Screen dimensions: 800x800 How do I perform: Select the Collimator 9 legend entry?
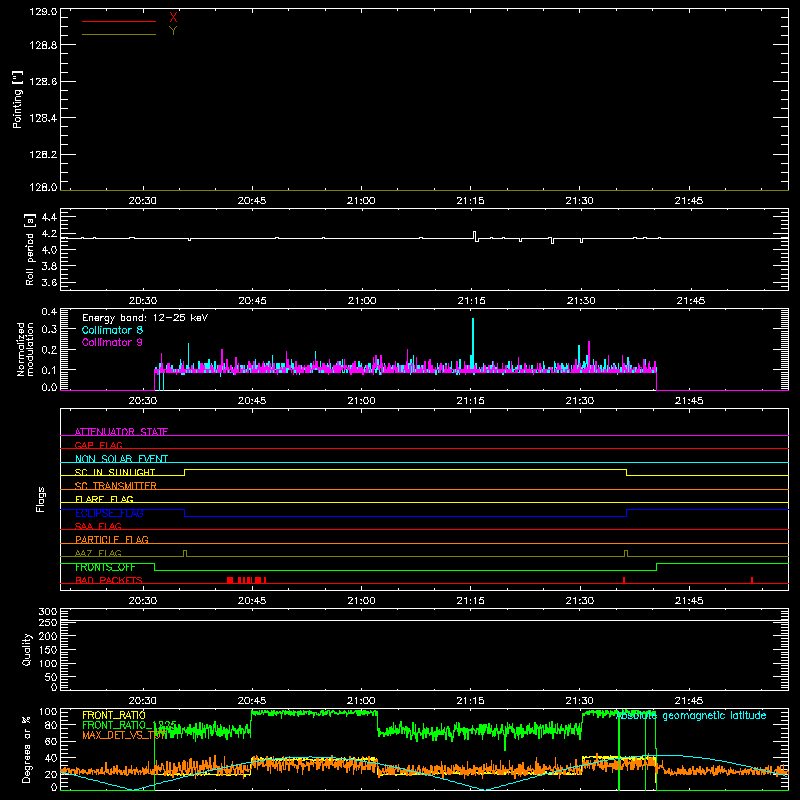pos(112,342)
